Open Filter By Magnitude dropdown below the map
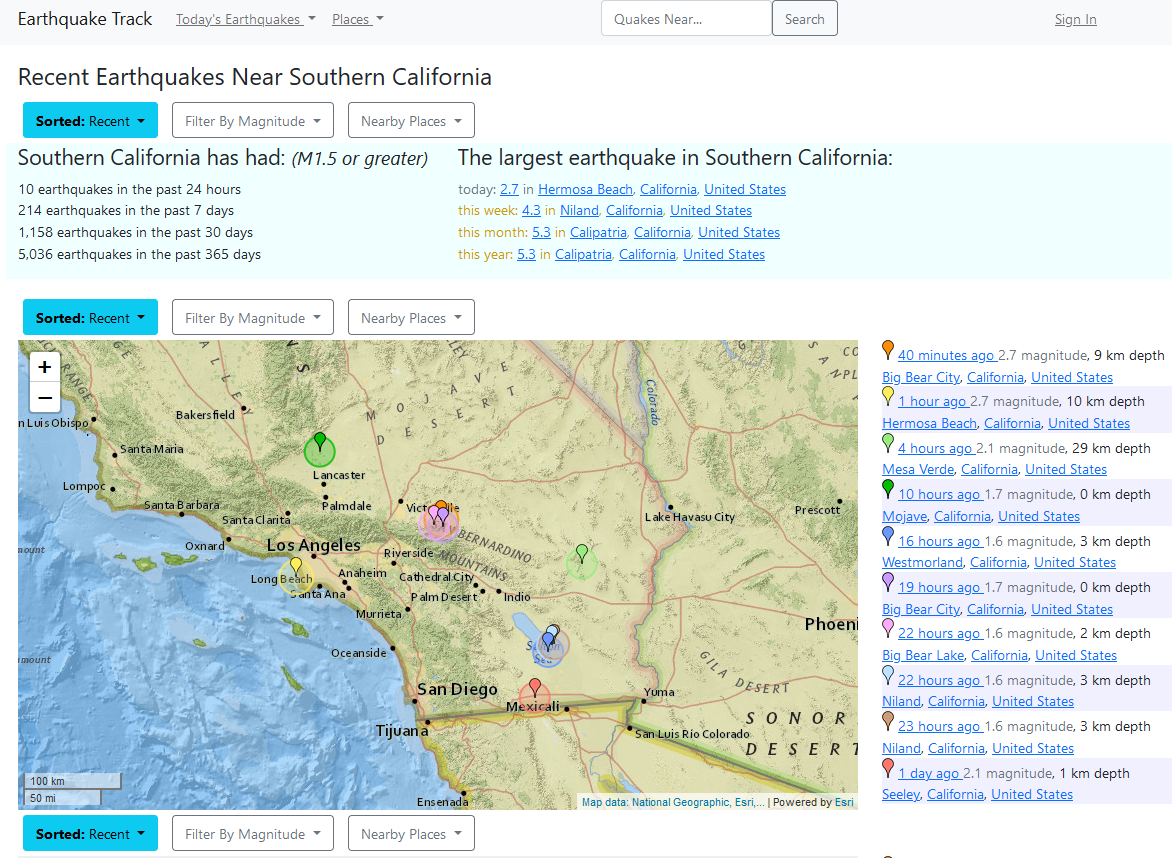 coord(253,833)
